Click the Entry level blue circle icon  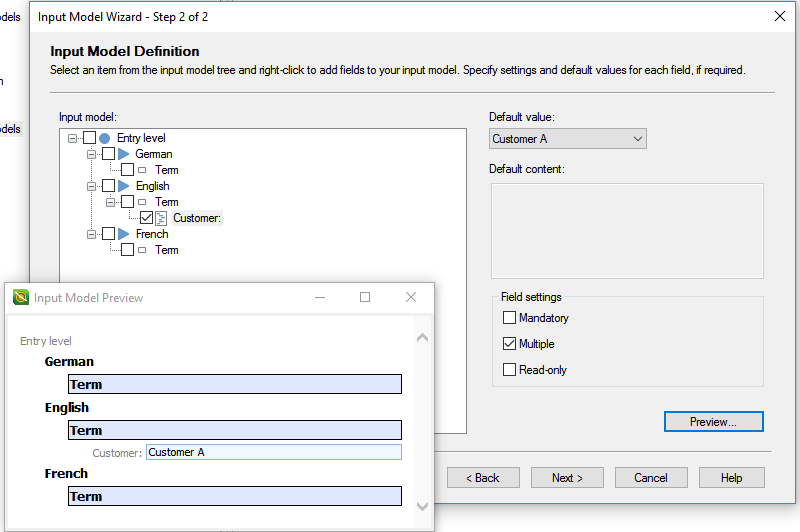point(105,138)
